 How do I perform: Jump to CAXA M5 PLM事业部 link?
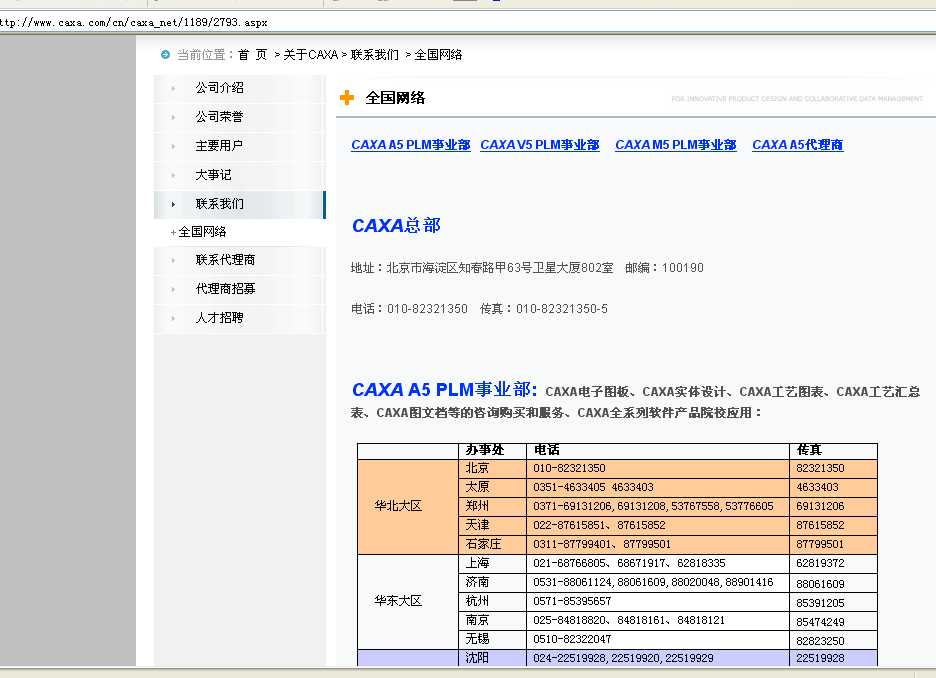click(676, 145)
